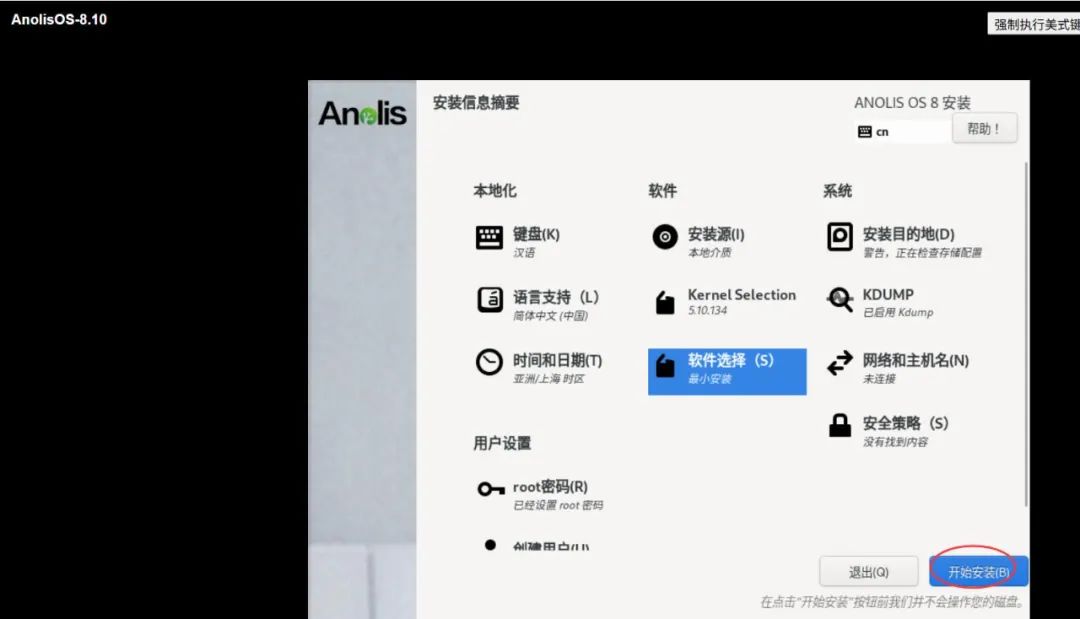Click the highlighted software selection icon
1080x619 pixels.
665,365
